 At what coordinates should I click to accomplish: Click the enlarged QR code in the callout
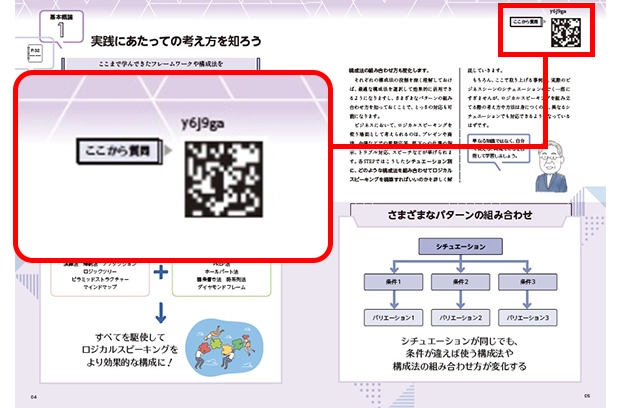[224, 179]
